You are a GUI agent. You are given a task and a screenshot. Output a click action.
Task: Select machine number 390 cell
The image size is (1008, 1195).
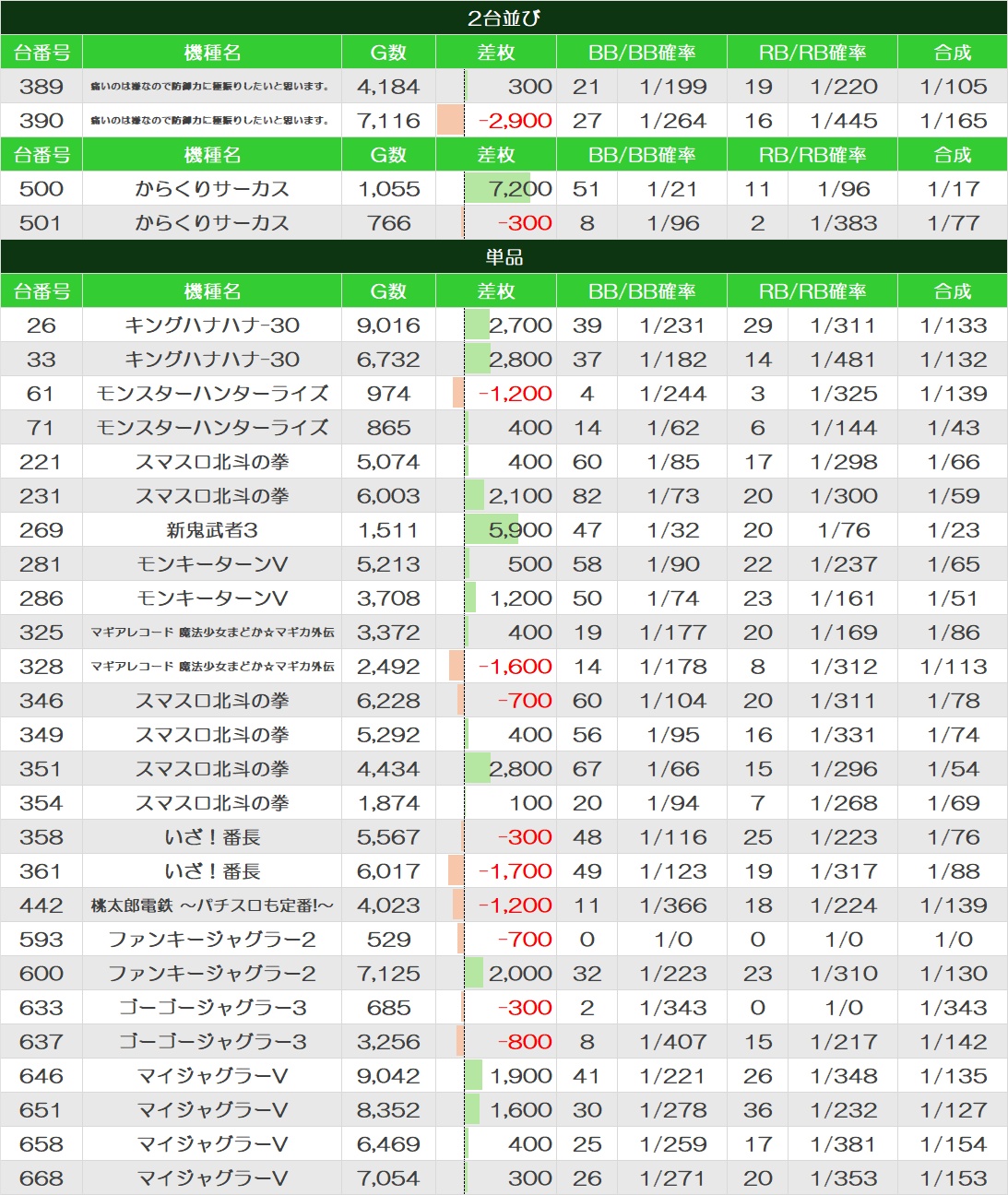42,121
